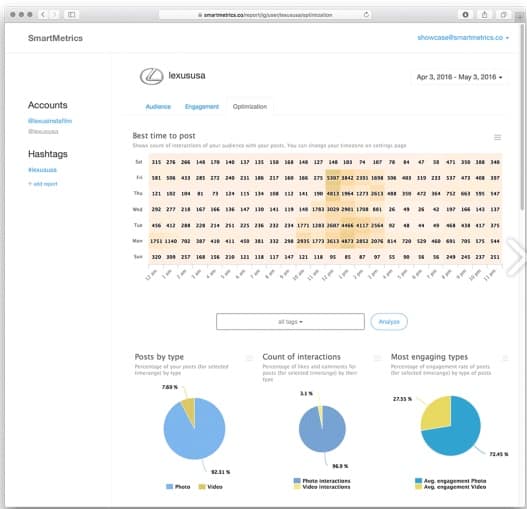Open the Most engaging types chart menu
527x509 pixels.
tap(505, 358)
